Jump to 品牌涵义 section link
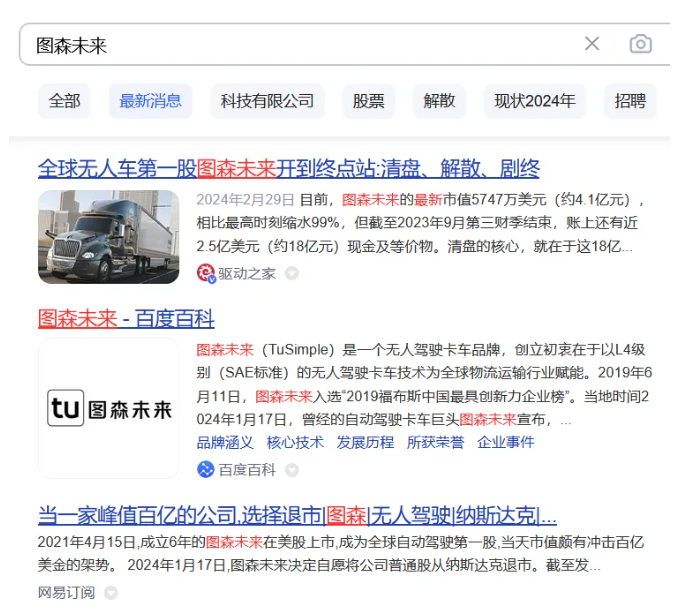The height and width of the screenshot is (612, 685). (225, 442)
